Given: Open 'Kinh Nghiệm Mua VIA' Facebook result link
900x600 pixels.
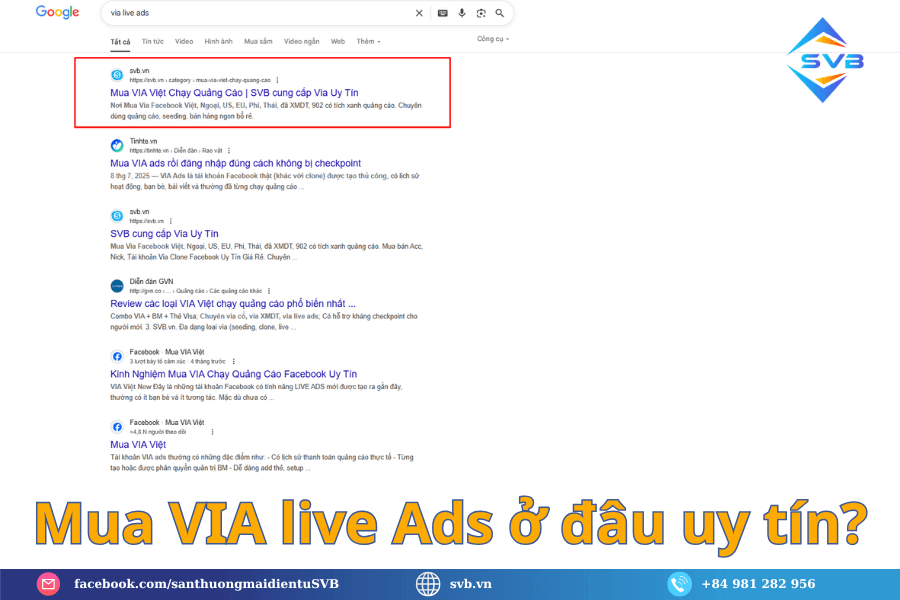Looking at the screenshot, I should [x=233, y=373].
